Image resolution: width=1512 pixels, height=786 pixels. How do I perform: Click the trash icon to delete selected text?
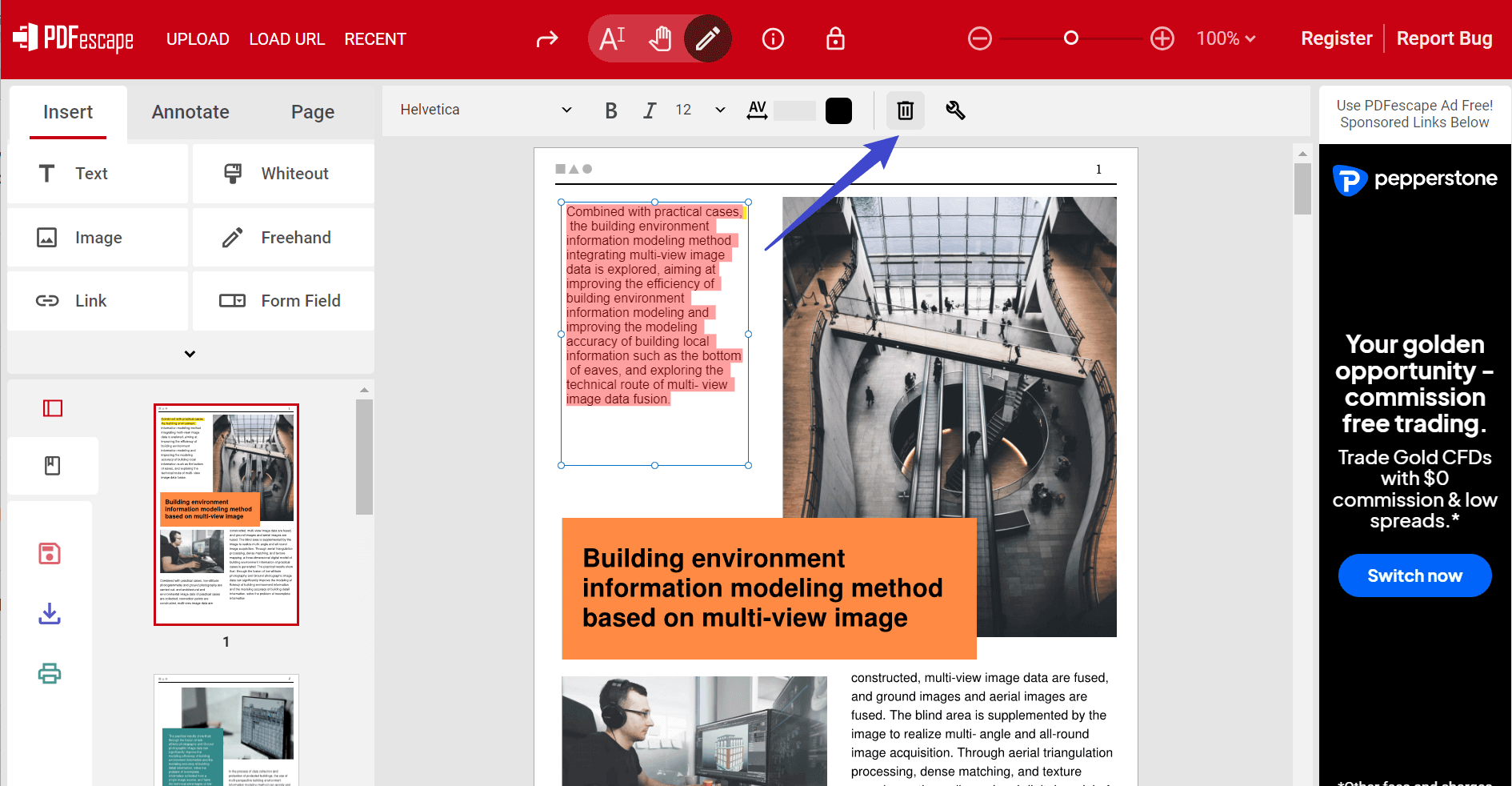point(905,110)
